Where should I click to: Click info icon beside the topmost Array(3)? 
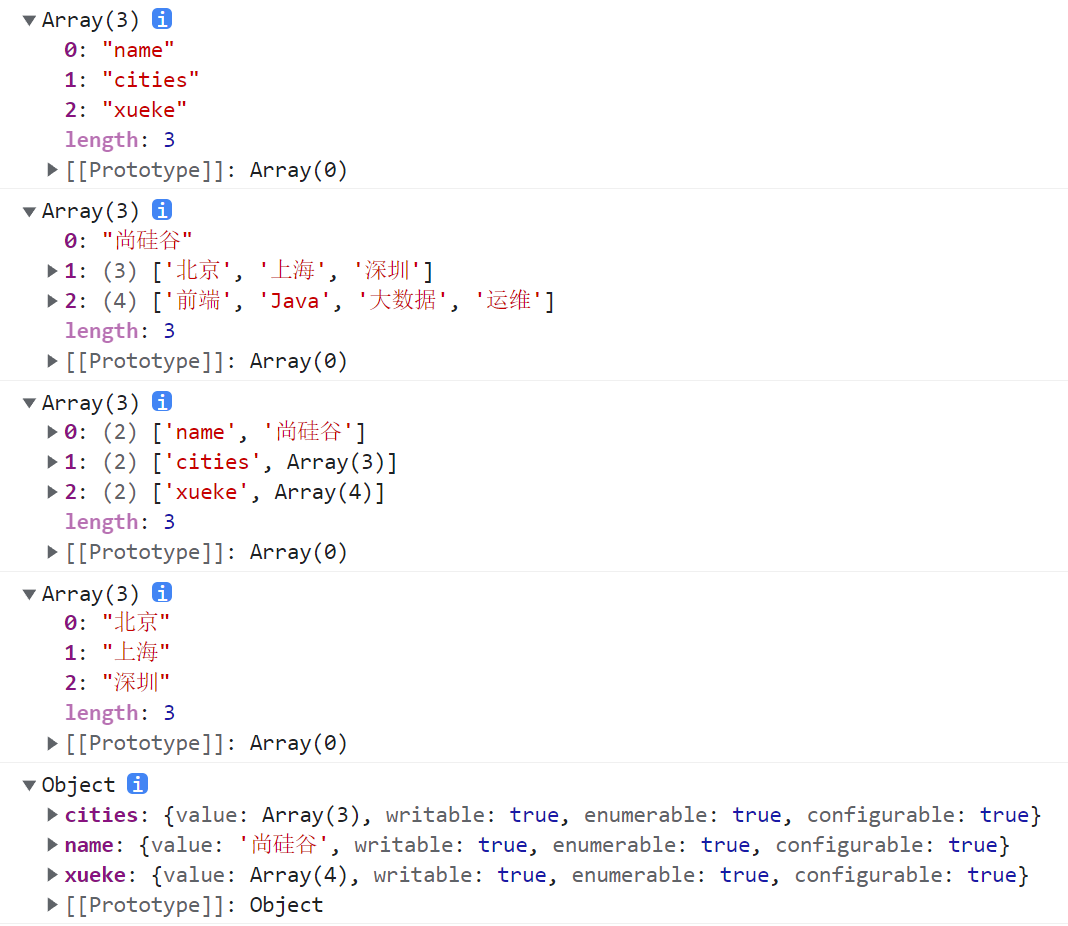(162, 19)
